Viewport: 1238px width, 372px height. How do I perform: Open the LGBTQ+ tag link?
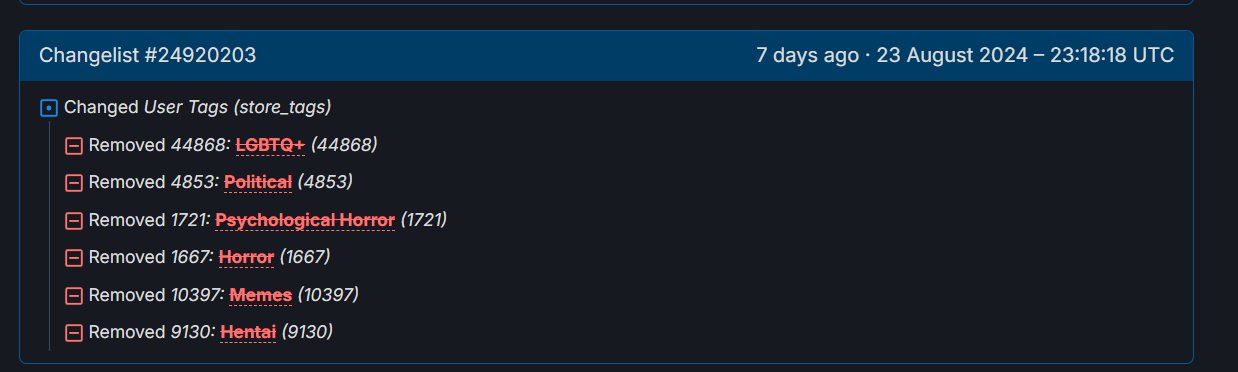(270, 145)
